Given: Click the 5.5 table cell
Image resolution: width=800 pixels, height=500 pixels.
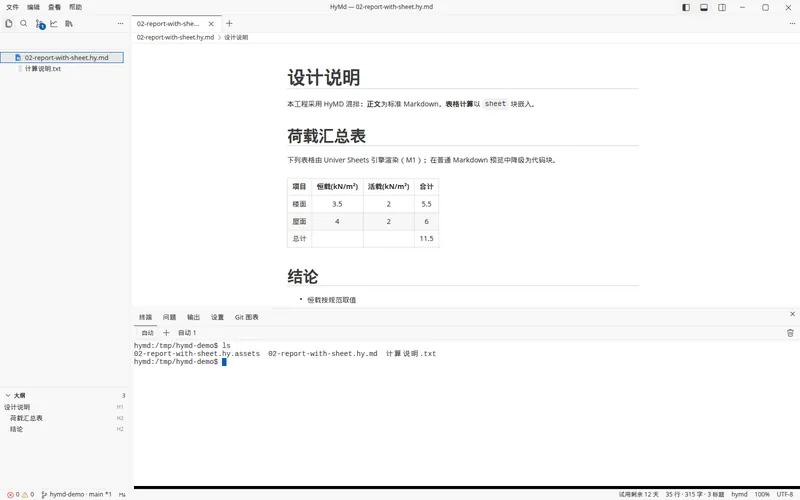Looking at the screenshot, I should tap(427, 204).
